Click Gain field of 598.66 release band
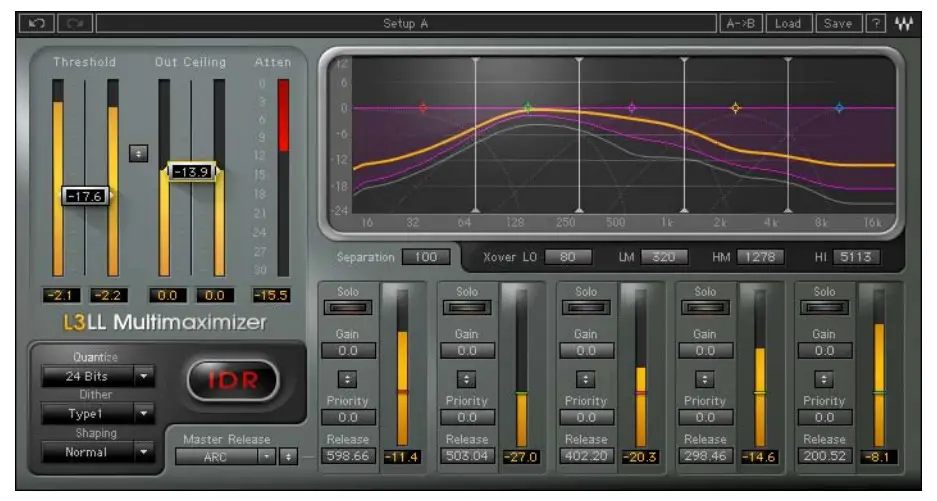 click(348, 351)
